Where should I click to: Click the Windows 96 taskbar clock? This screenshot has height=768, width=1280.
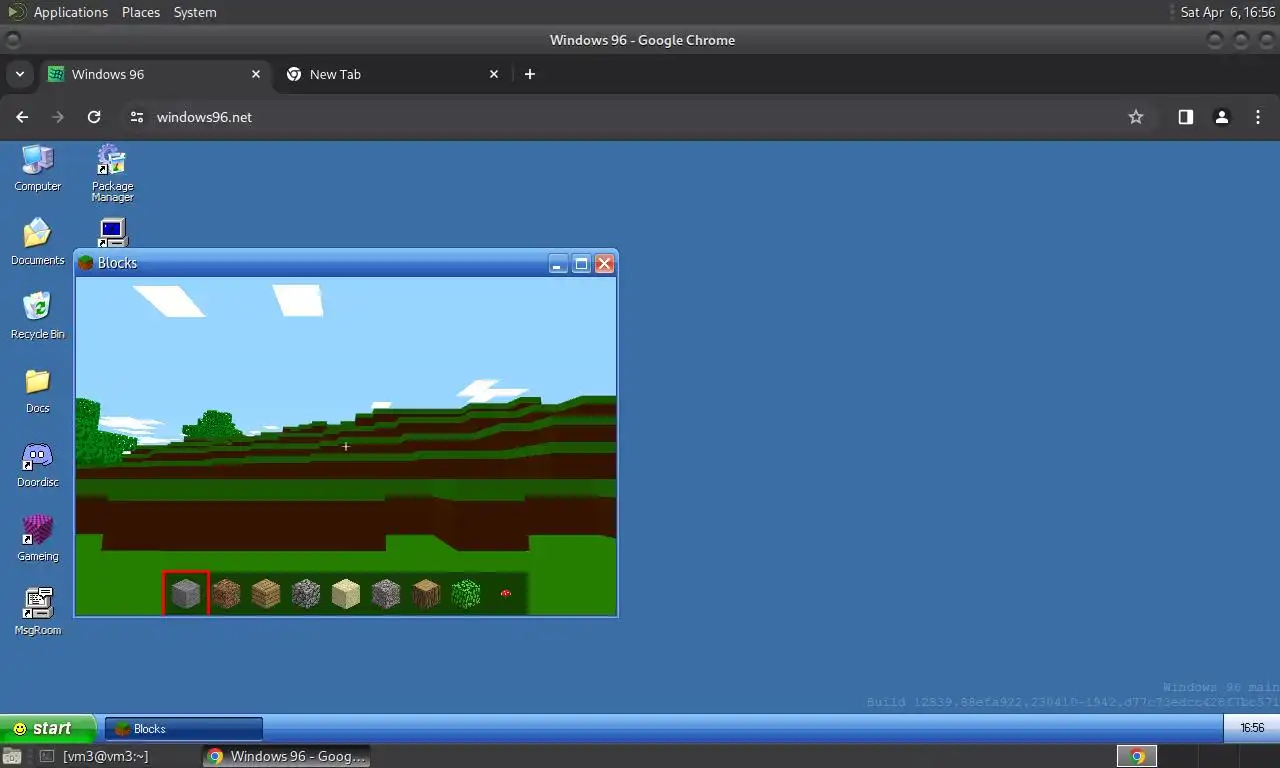(x=1252, y=728)
